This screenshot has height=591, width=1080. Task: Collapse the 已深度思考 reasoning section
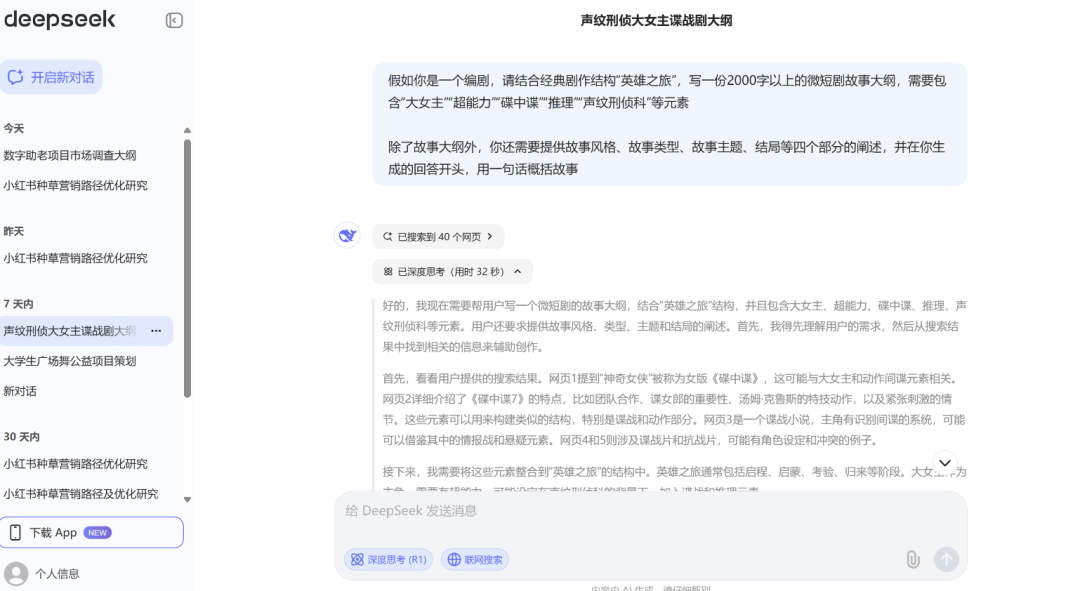coord(453,272)
